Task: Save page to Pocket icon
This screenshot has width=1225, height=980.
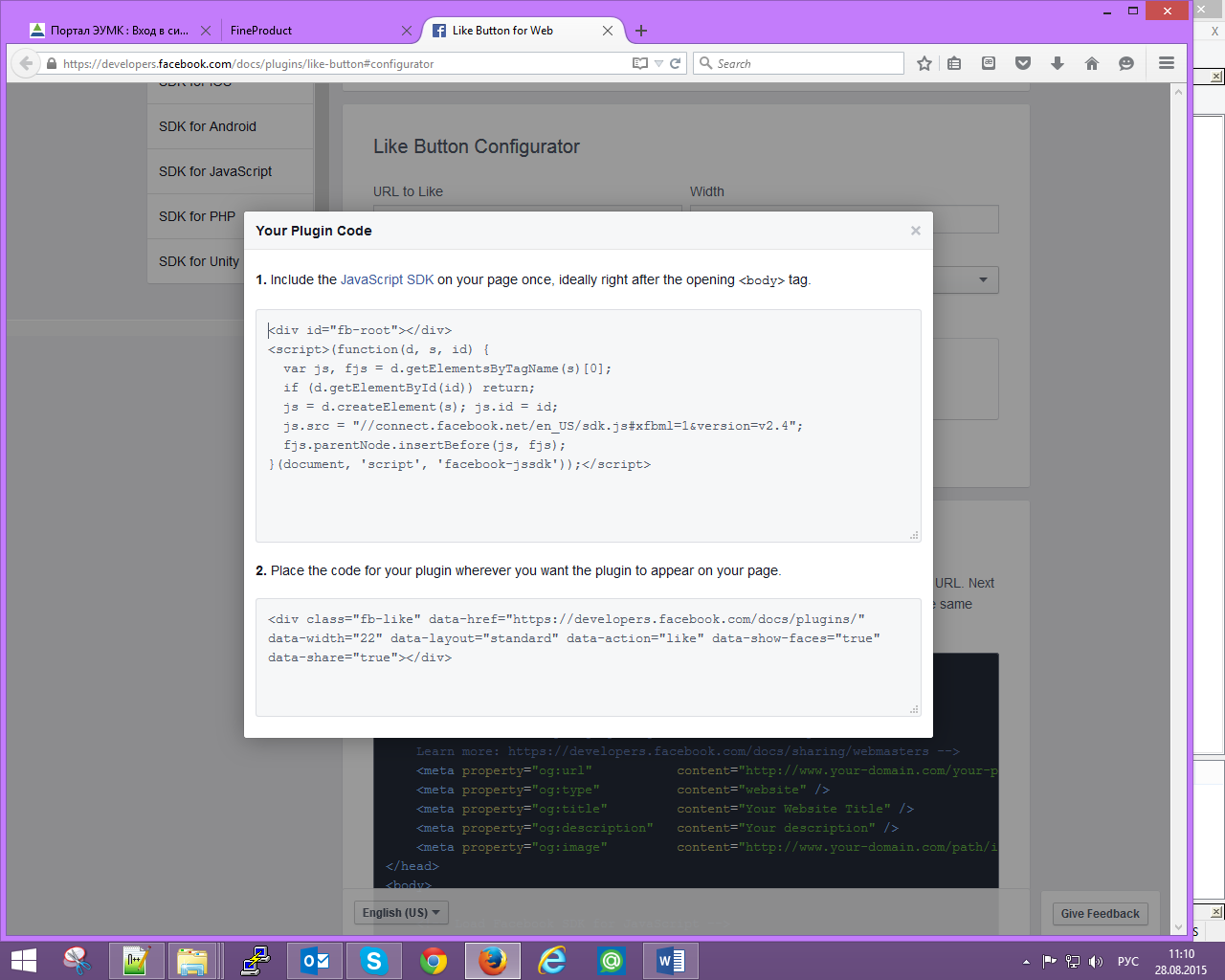Action: [1023, 63]
